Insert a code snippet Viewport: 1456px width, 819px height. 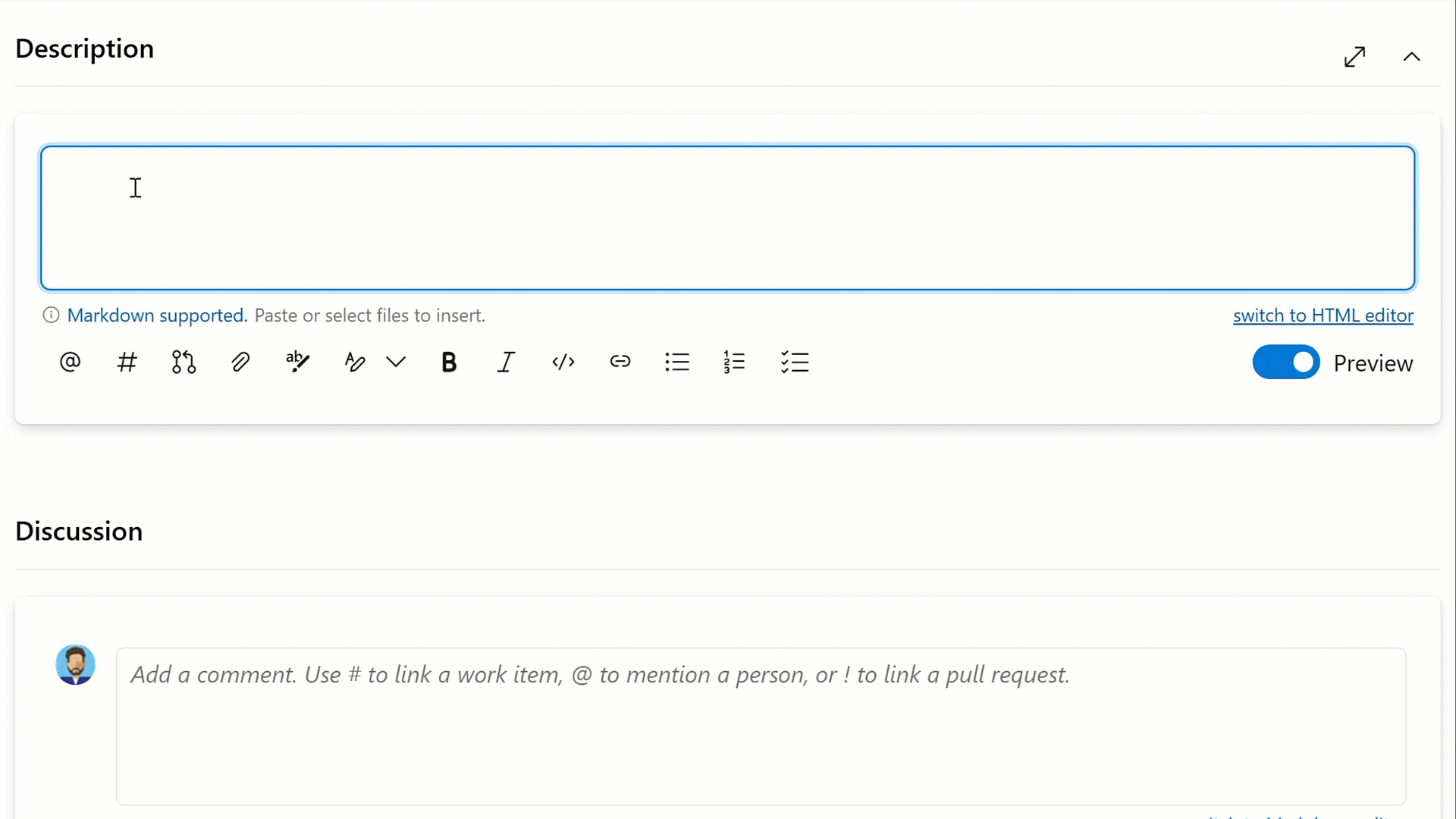click(x=563, y=362)
